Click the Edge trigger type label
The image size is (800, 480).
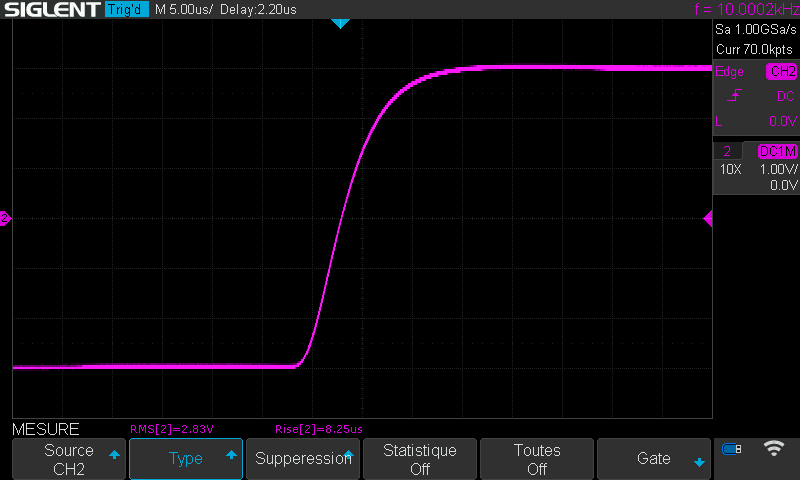729,72
